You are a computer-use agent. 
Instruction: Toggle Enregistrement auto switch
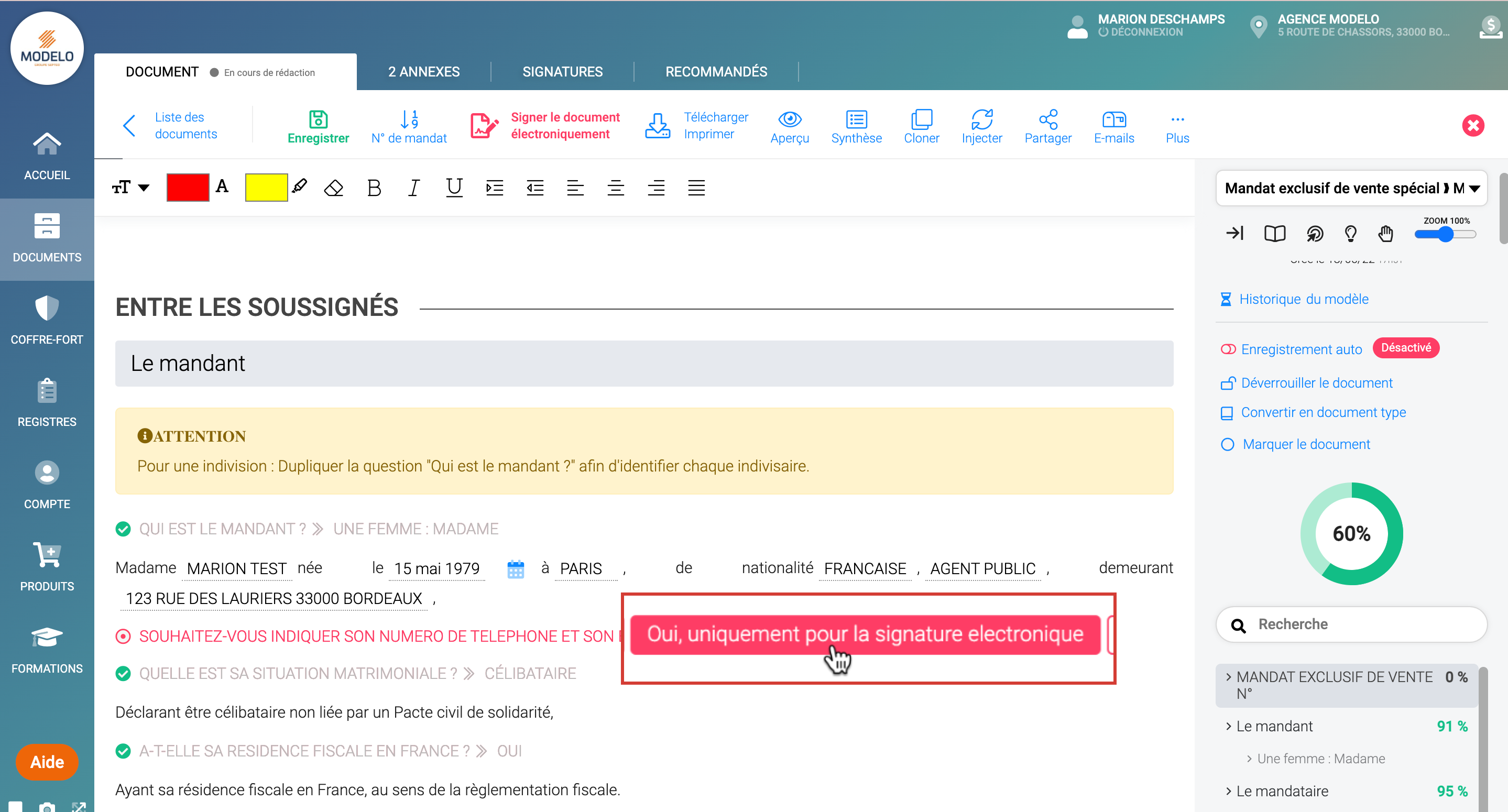pos(1228,349)
